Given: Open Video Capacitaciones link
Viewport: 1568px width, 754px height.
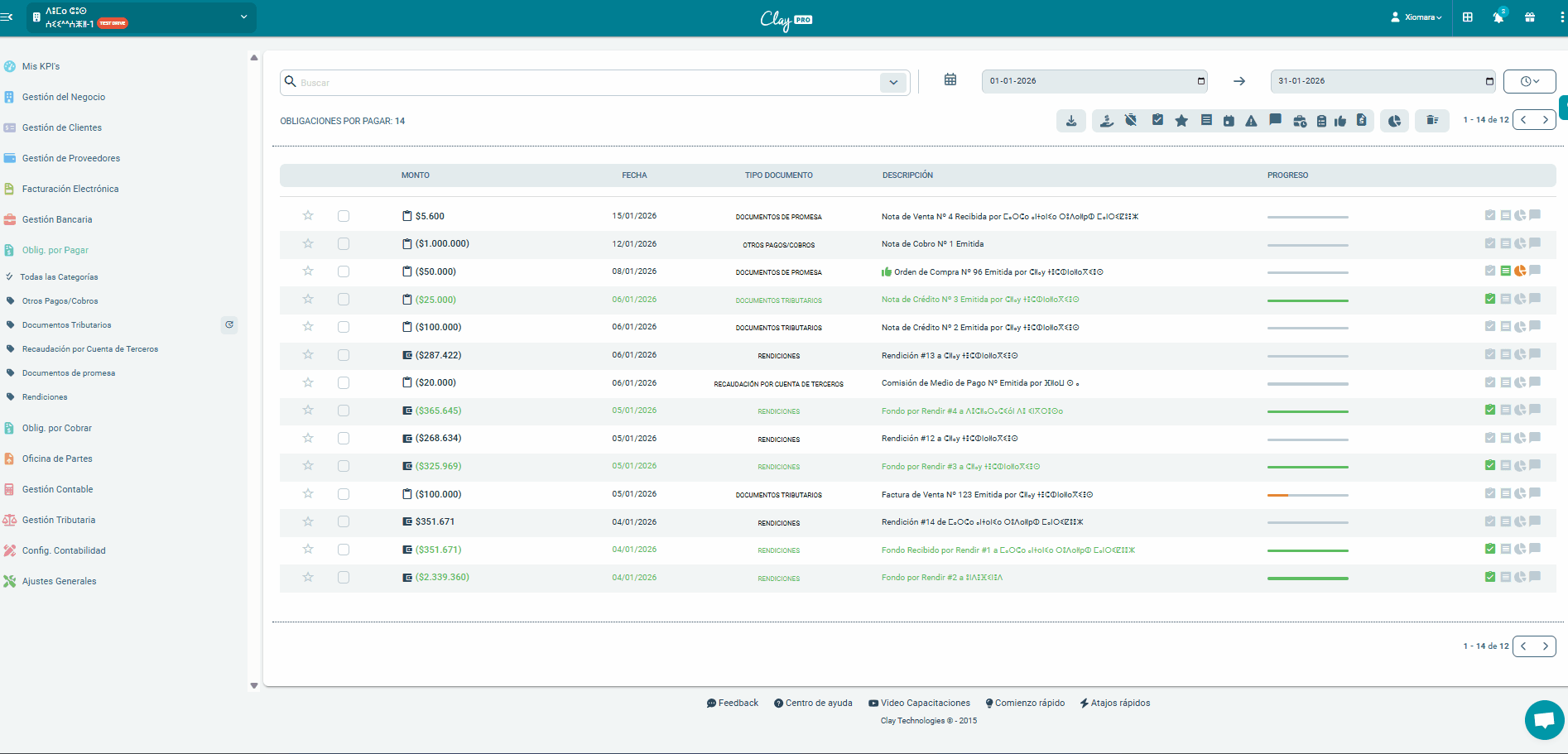Looking at the screenshot, I should [x=919, y=703].
